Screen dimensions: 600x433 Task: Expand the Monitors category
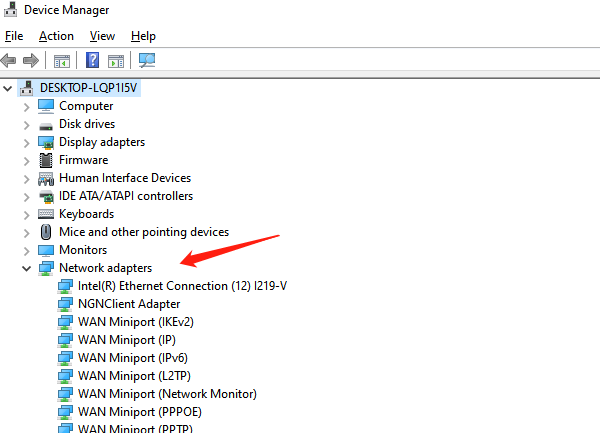coord(26,251)
